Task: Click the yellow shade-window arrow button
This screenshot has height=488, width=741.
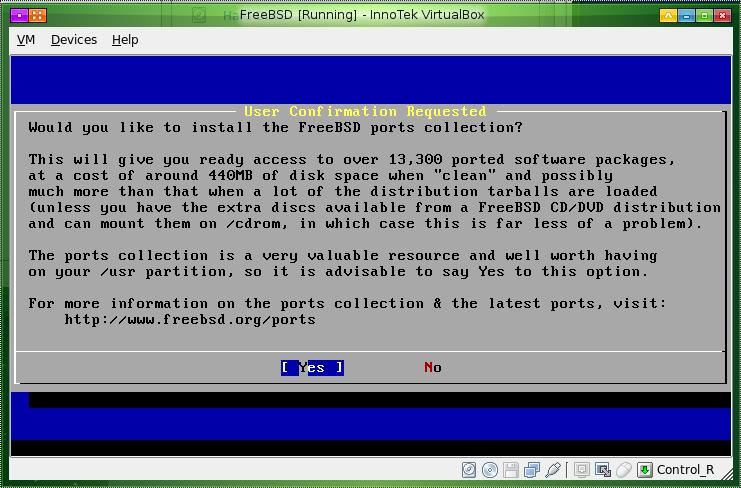Action: 668,16
